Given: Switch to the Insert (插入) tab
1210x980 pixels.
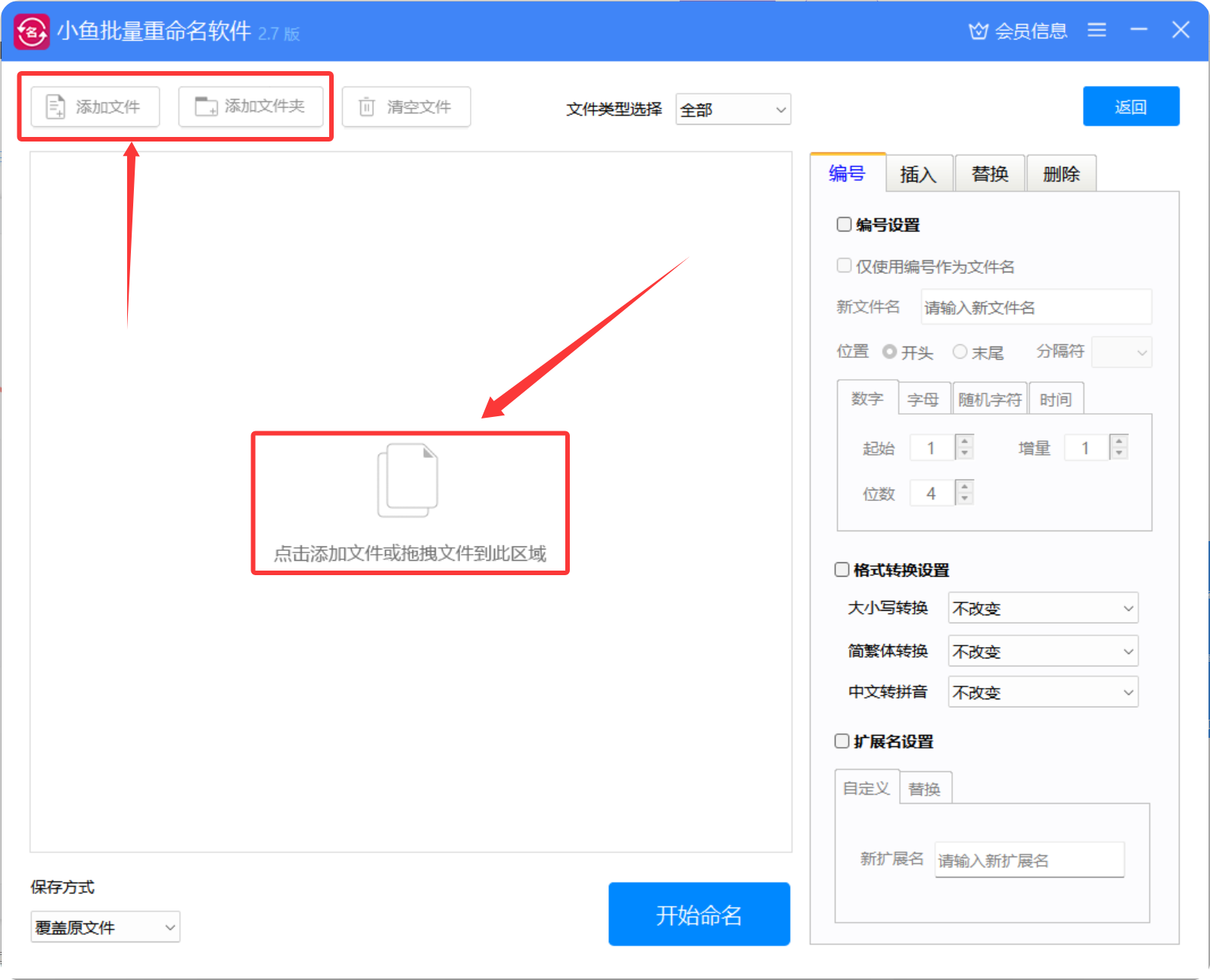Looking at the screenshot, I should tap(918, 174).
